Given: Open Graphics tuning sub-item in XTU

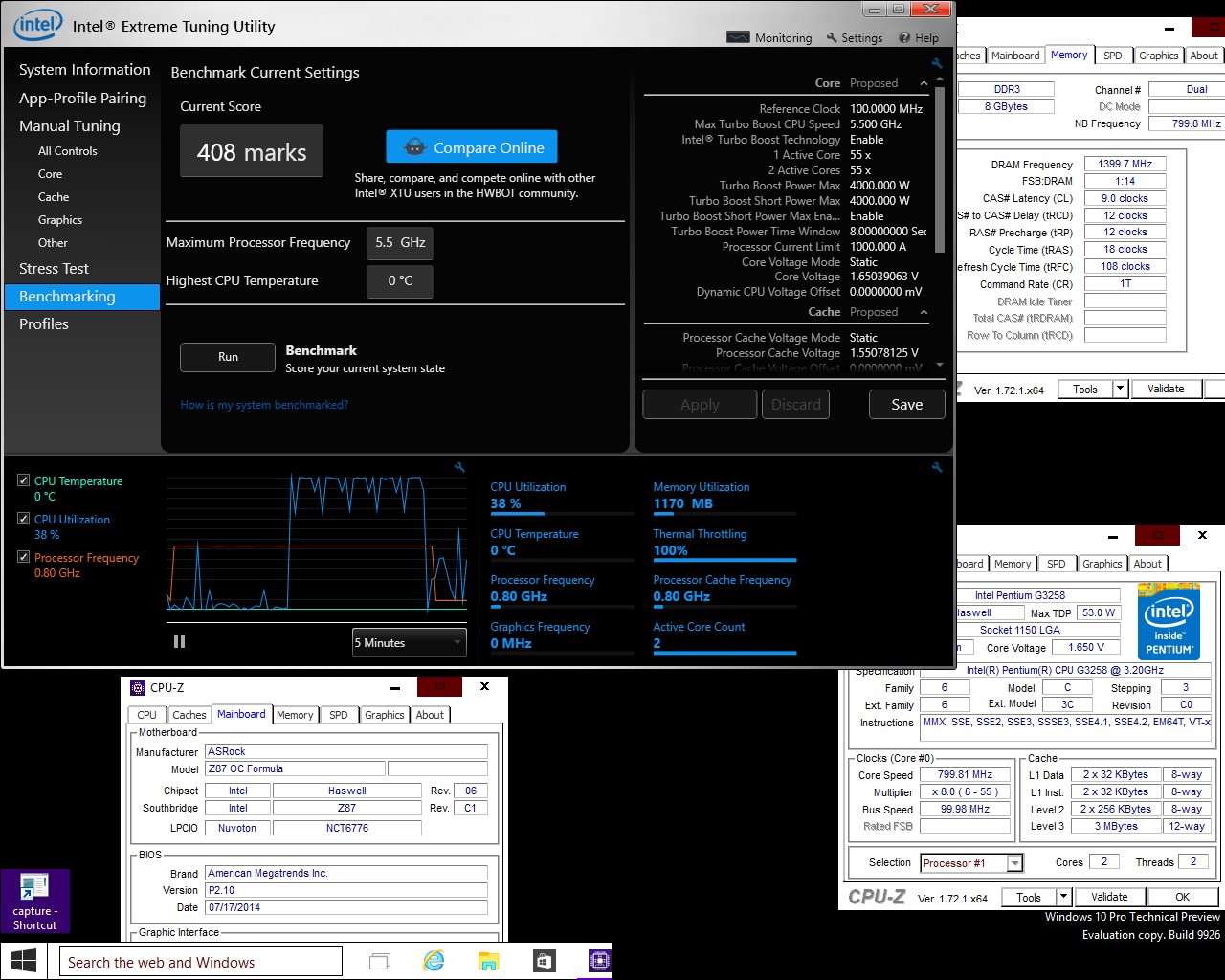Looking at the screenshot, I should tap(60, 220).
